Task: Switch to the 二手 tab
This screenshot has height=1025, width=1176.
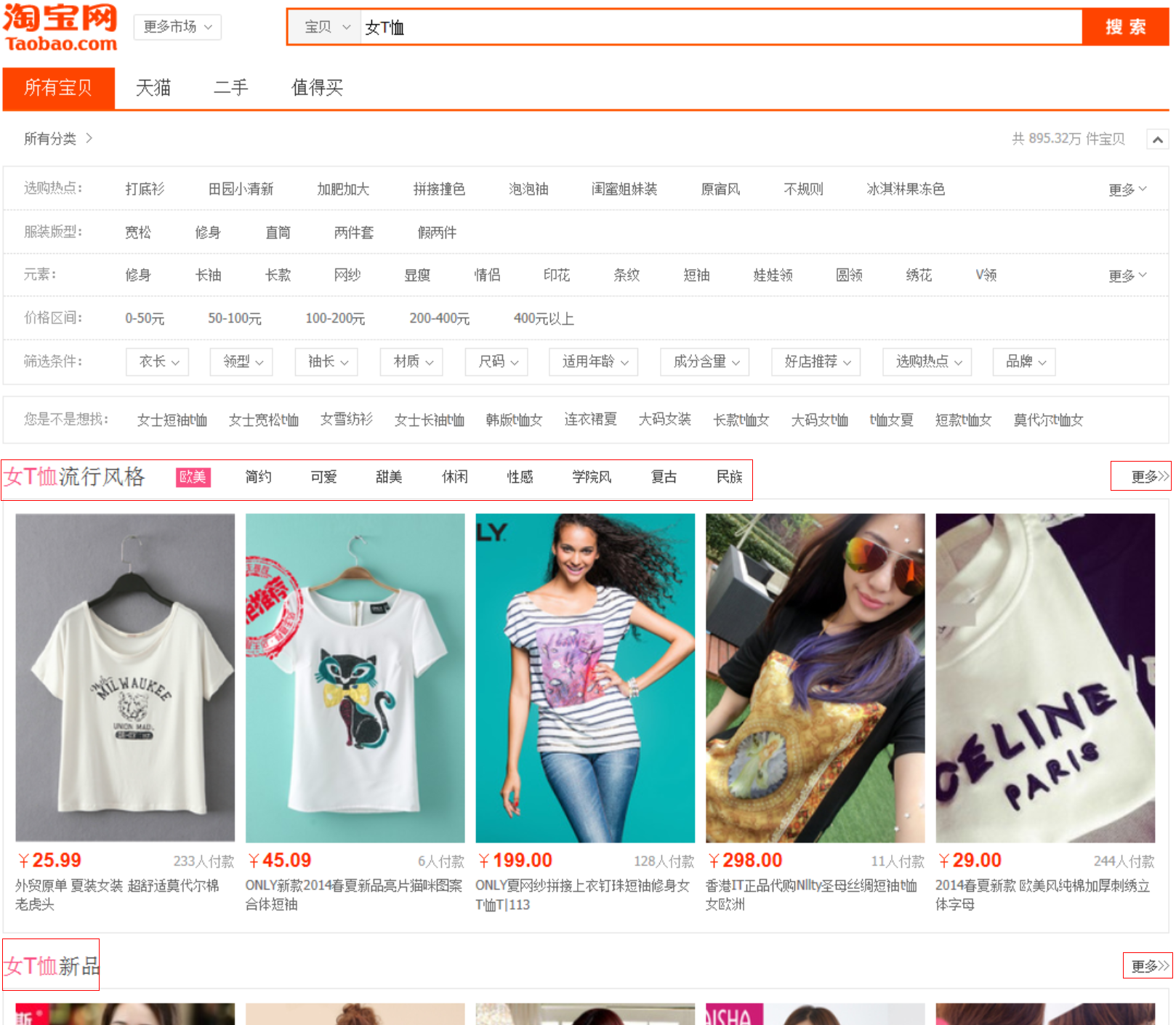Action: click(x=231, y=88)
